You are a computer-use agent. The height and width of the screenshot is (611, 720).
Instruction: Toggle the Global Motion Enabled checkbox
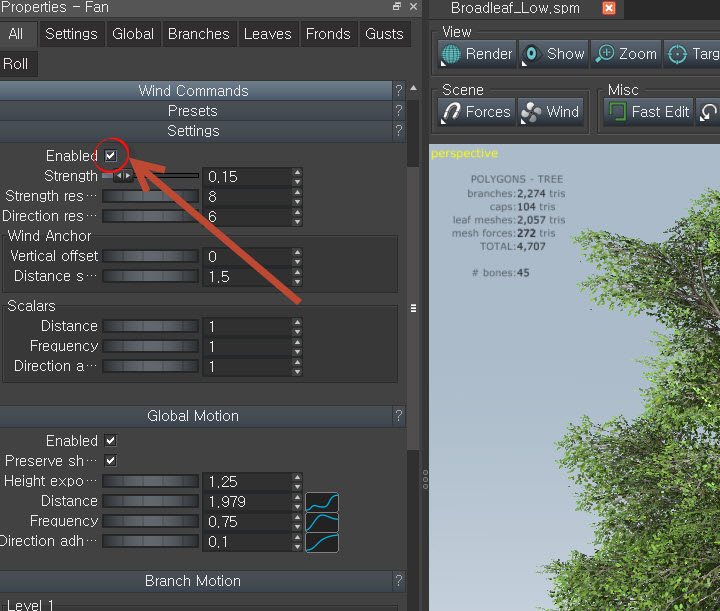(x=111, y=441)
